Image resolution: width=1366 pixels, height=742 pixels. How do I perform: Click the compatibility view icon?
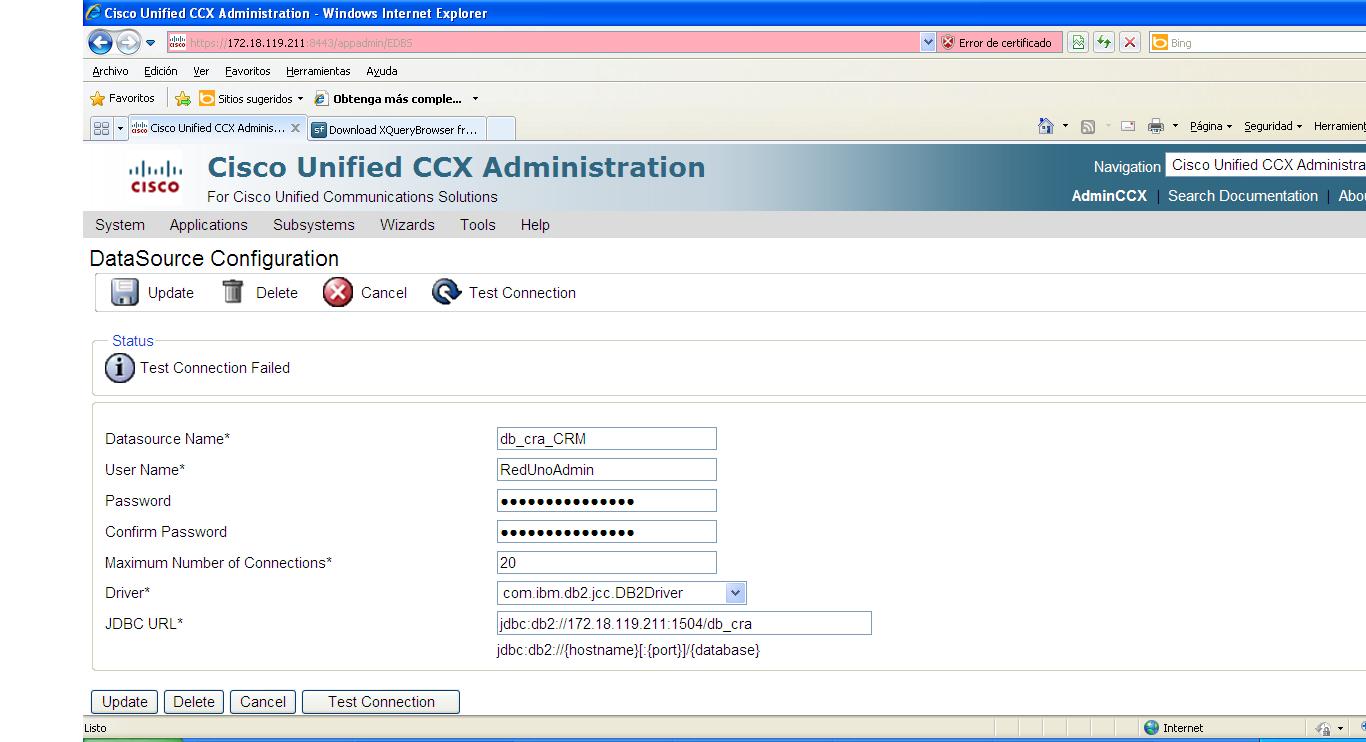pyautogui.click(x=1078, y=42)
